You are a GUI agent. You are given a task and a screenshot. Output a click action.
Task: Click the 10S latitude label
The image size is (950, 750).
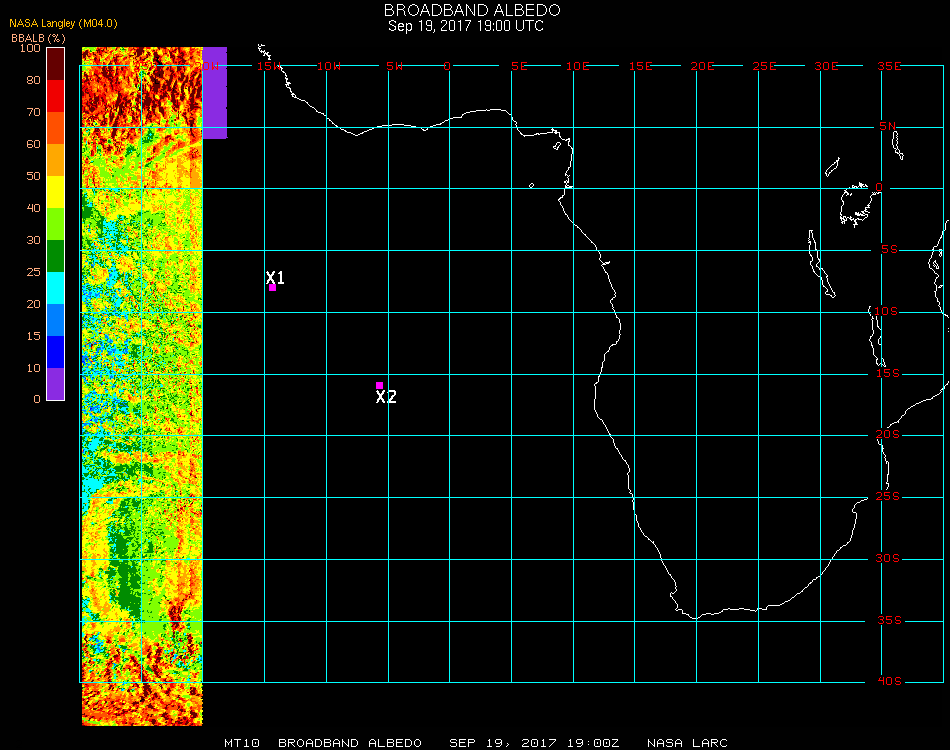coord(889,311)
